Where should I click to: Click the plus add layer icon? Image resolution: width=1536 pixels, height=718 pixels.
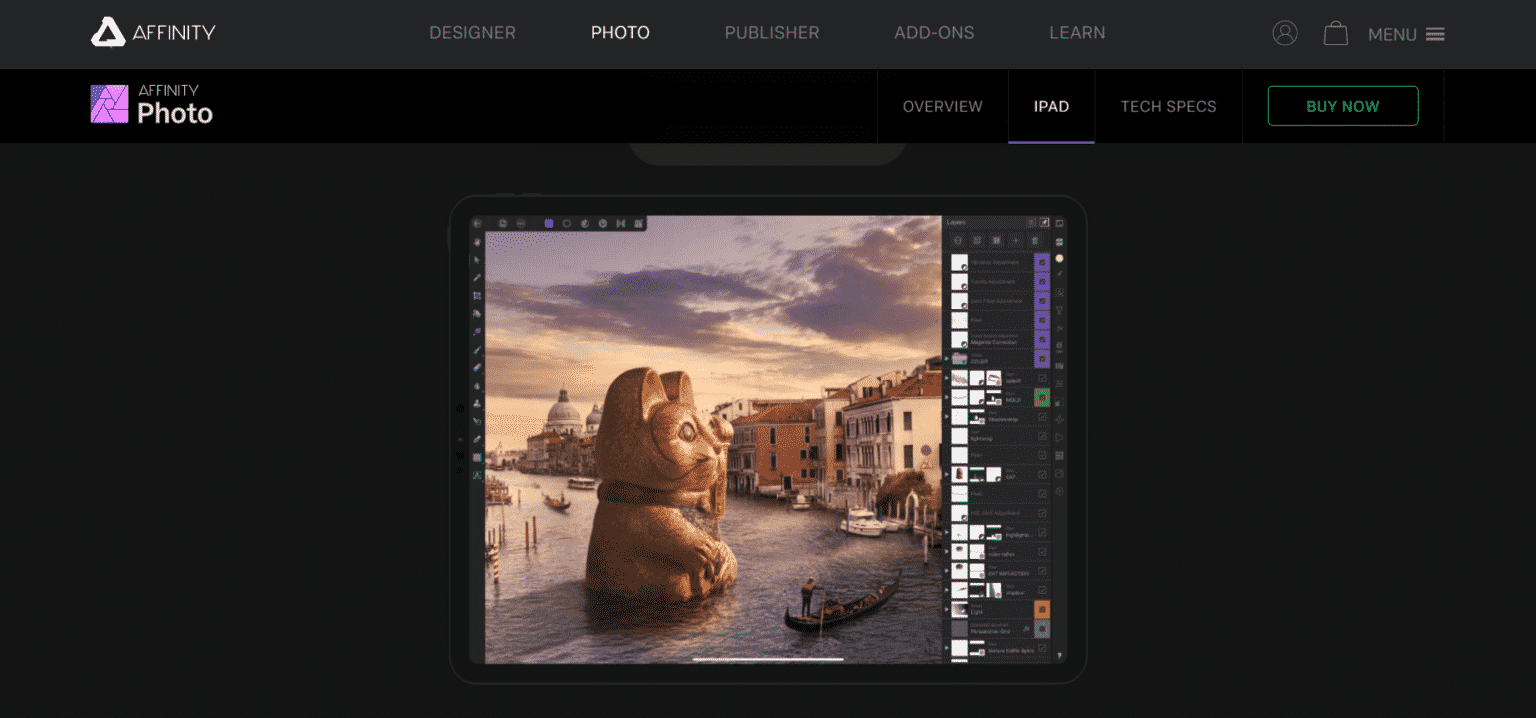(x=1016, y=240)
